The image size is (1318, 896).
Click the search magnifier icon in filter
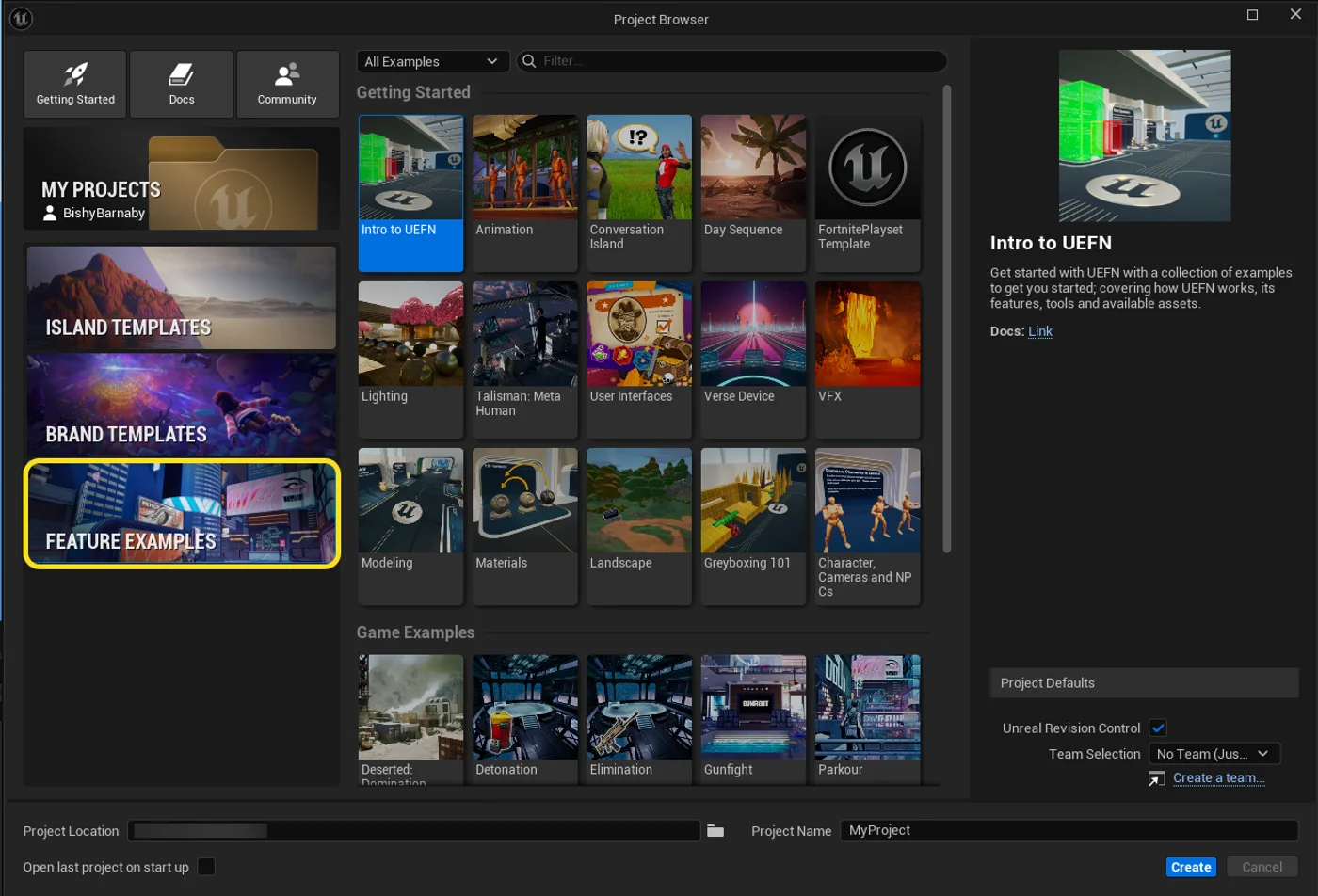(529, 61)
